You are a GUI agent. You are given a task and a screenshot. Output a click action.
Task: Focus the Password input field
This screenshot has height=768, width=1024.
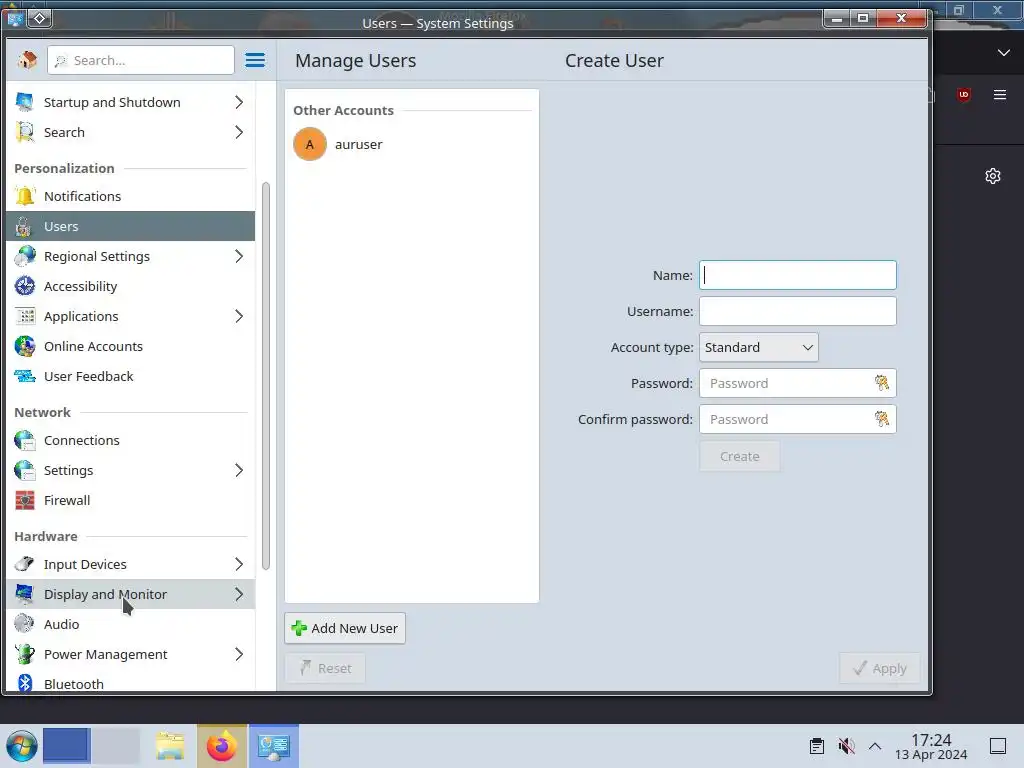pyautogui.click(x=797, y=383)
